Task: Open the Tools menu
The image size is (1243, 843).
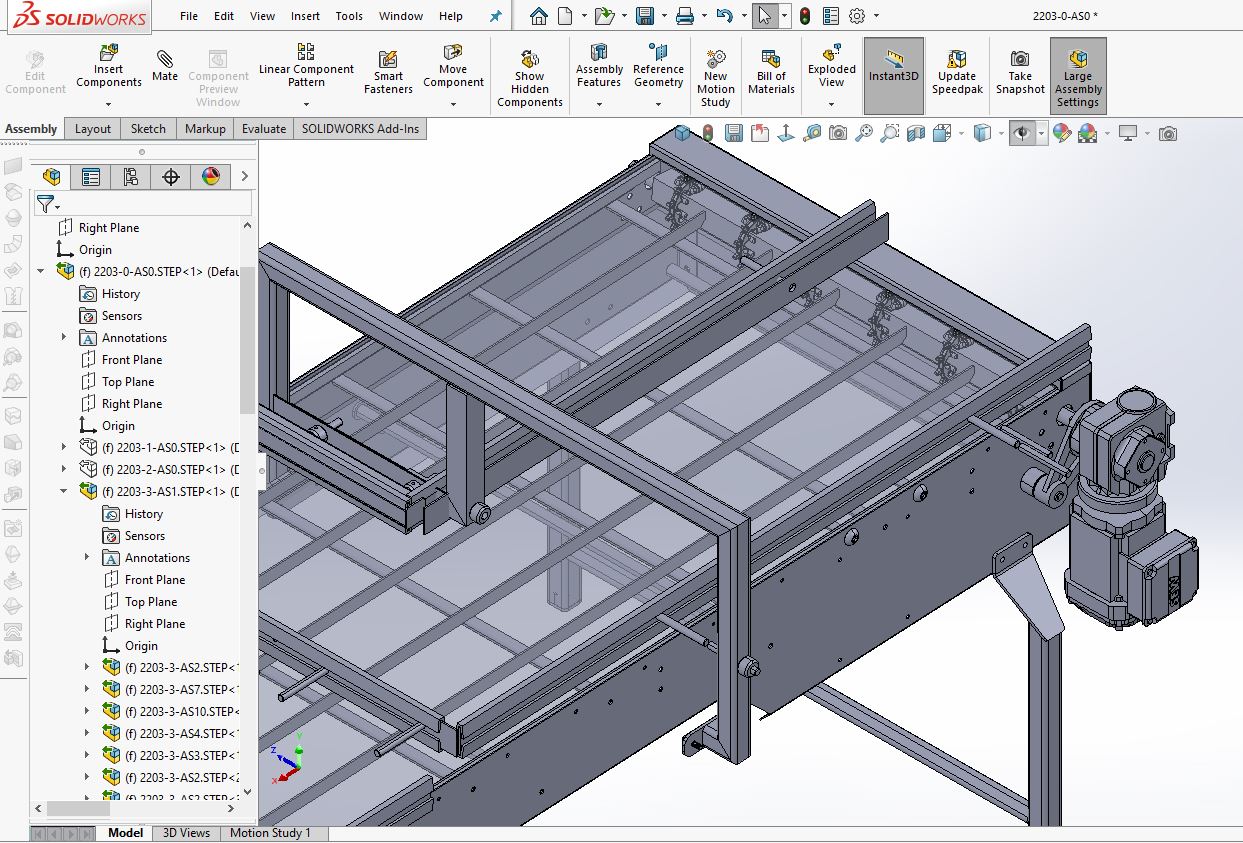Action: (349, 16)
